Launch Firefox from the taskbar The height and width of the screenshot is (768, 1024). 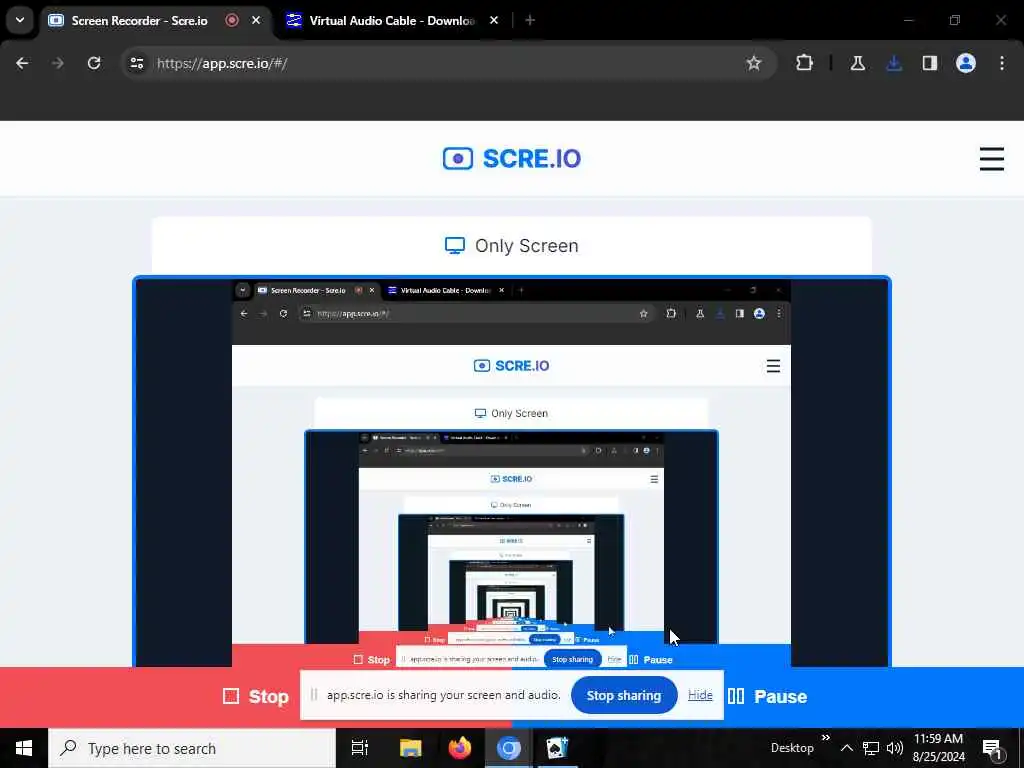tap(460, 748)
